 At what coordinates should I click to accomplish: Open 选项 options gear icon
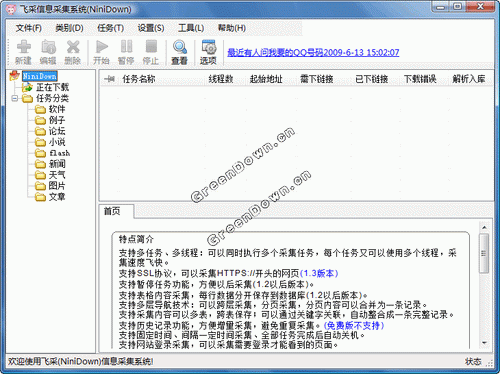coord(209,47)
